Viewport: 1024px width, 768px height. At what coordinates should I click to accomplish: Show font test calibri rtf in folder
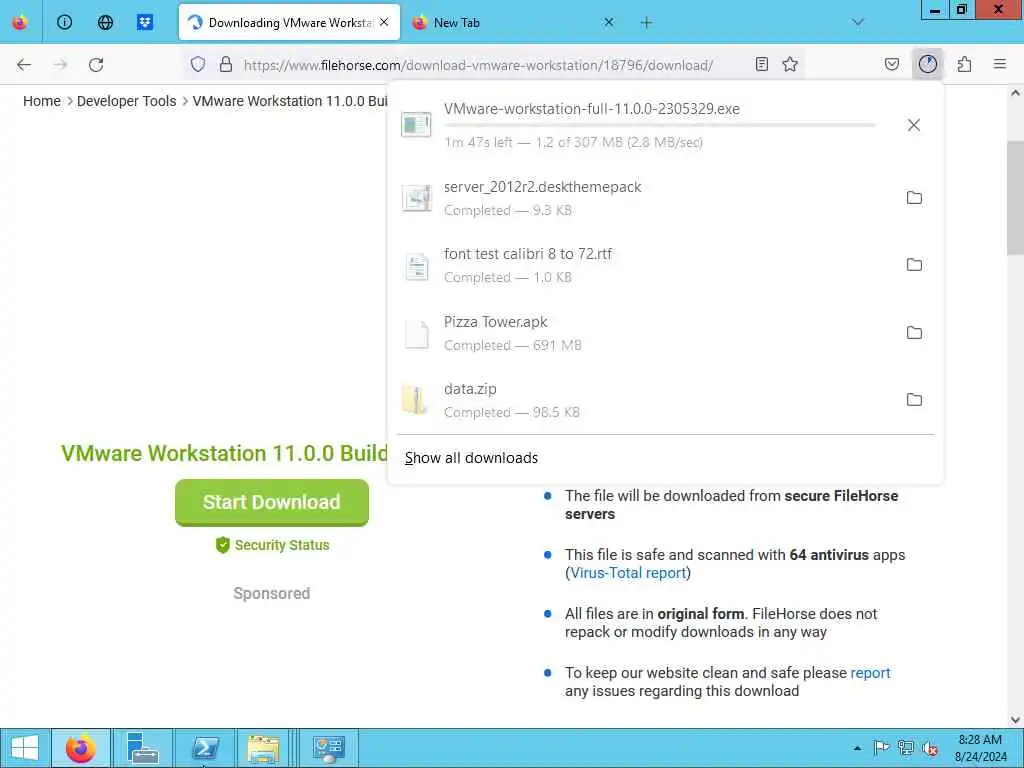click(x=914, y=264)
